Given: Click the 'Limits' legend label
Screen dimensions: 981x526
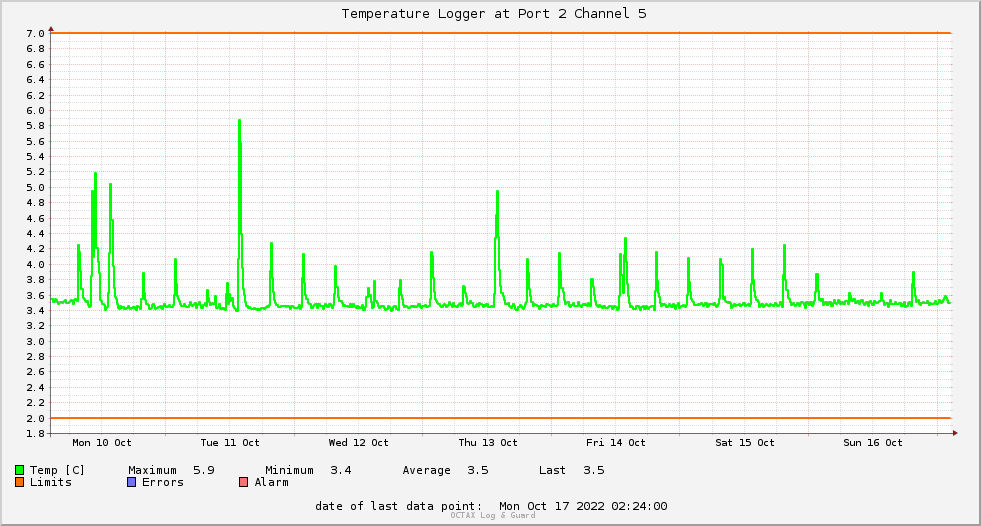Looking at the screenshot, I should pos(51,482).
